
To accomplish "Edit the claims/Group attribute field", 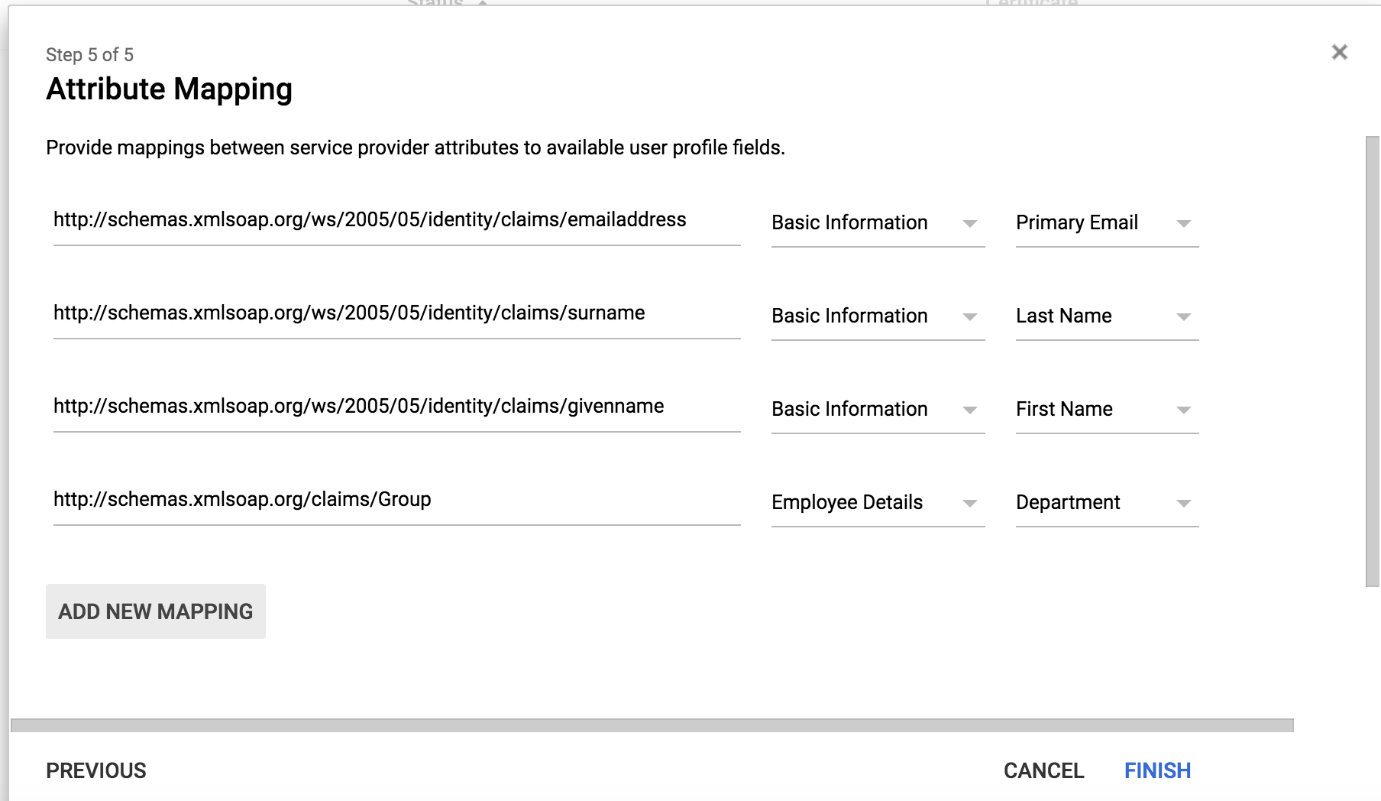I will click(396, 499).
